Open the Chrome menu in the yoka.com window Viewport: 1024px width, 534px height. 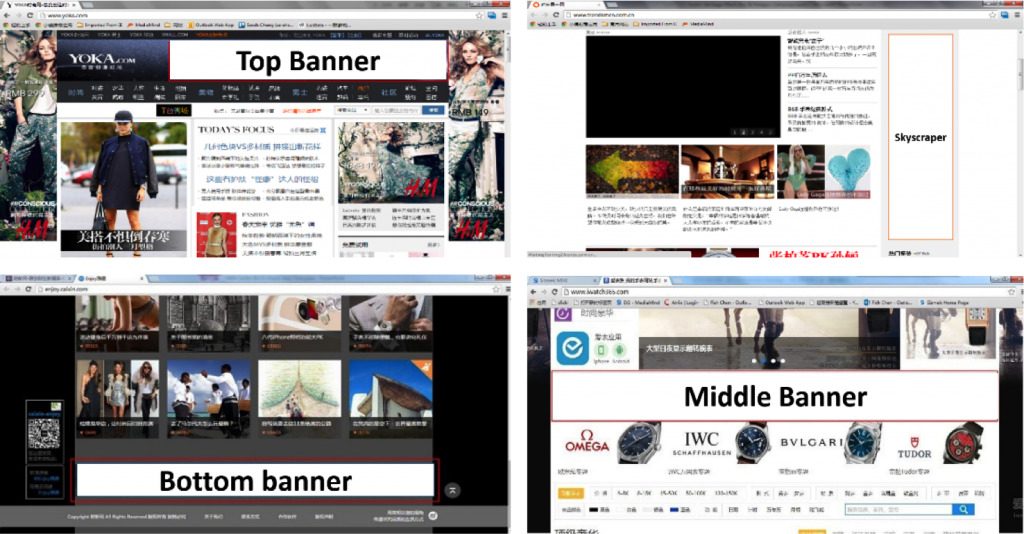click(x=505, y=15)
